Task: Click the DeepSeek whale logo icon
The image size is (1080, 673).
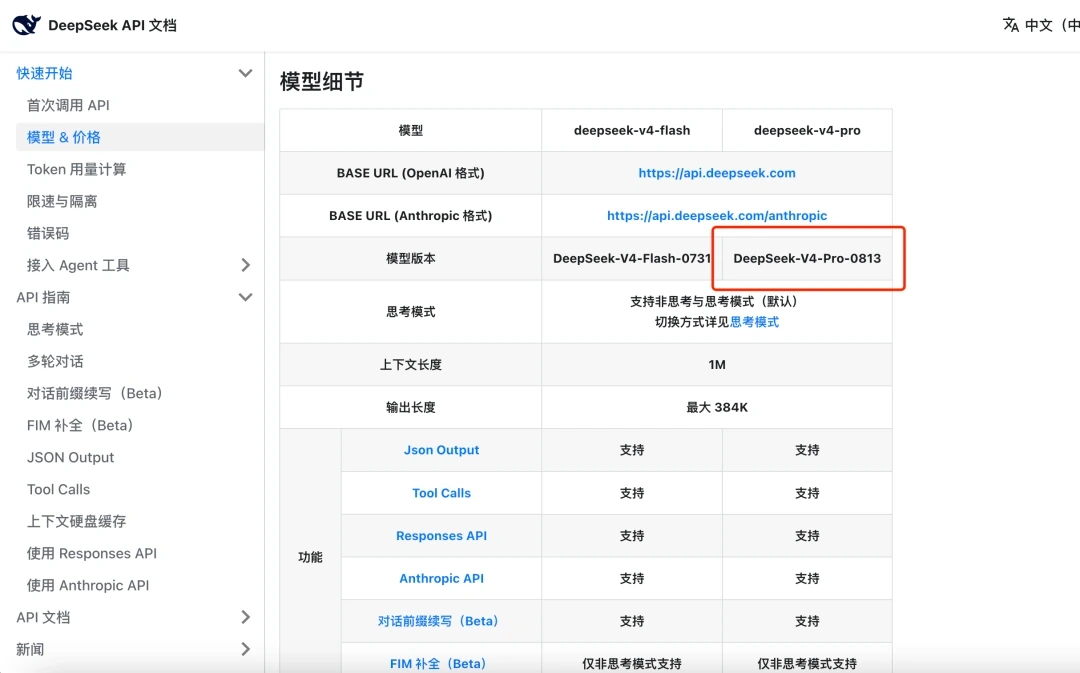Action: coord(27,25)
